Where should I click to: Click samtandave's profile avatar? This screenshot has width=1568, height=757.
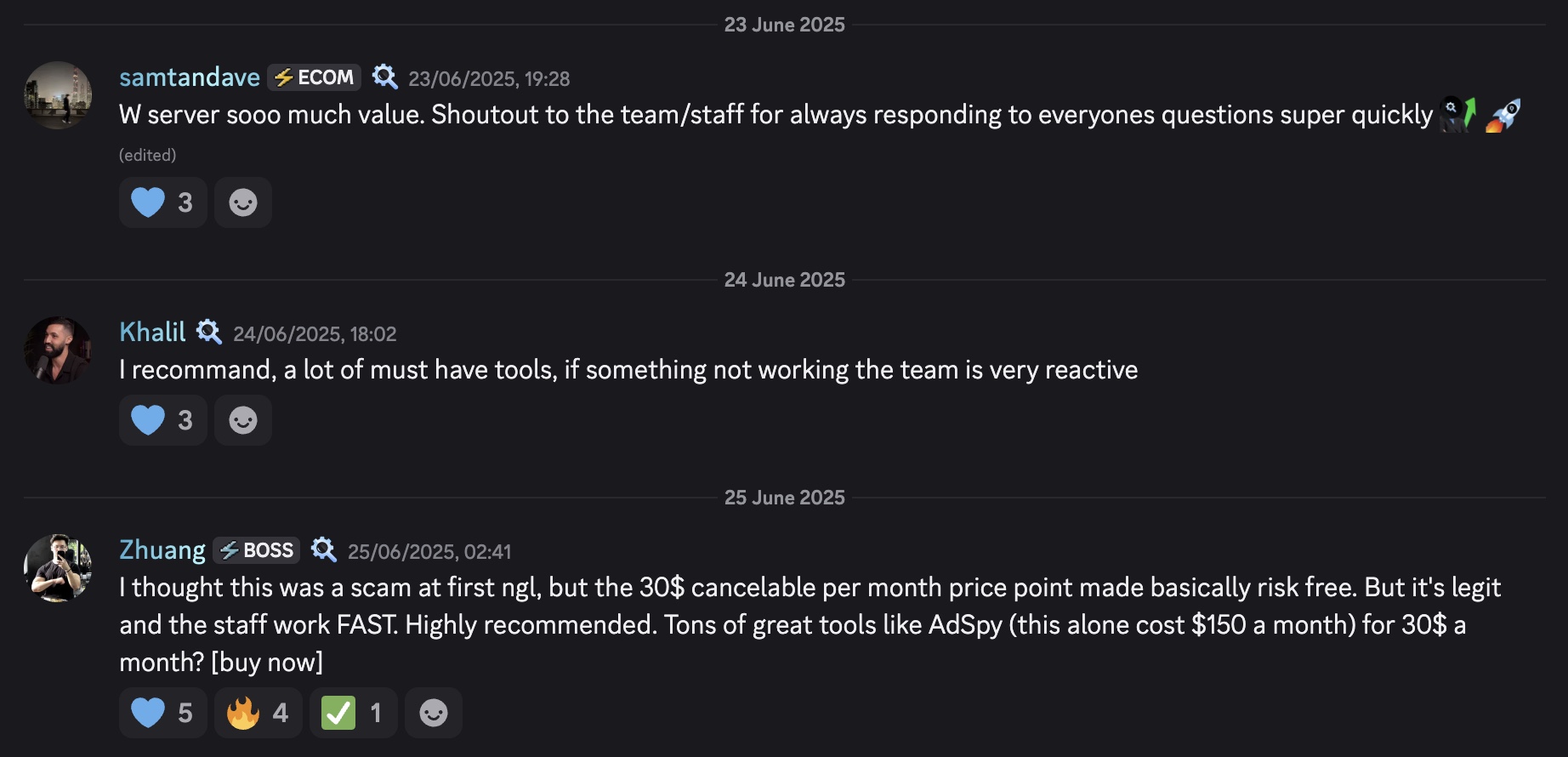(x=58, y=95)
